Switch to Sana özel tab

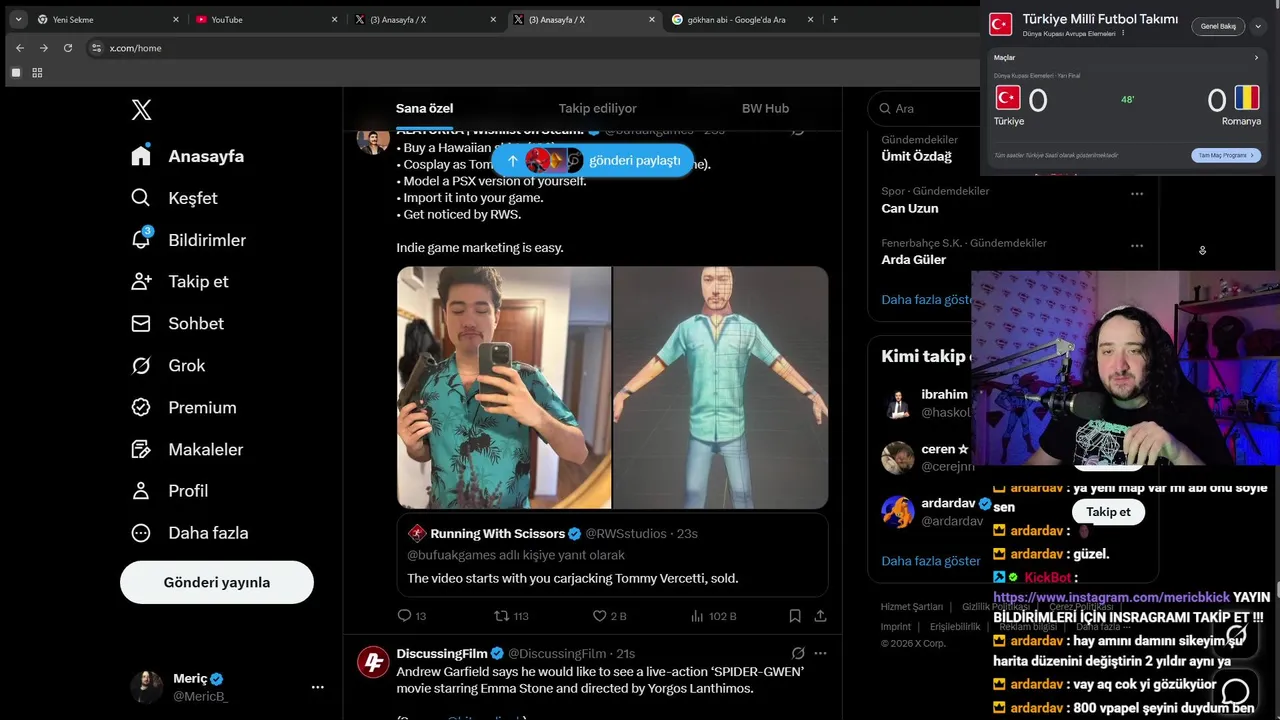[x=425, y=108]
